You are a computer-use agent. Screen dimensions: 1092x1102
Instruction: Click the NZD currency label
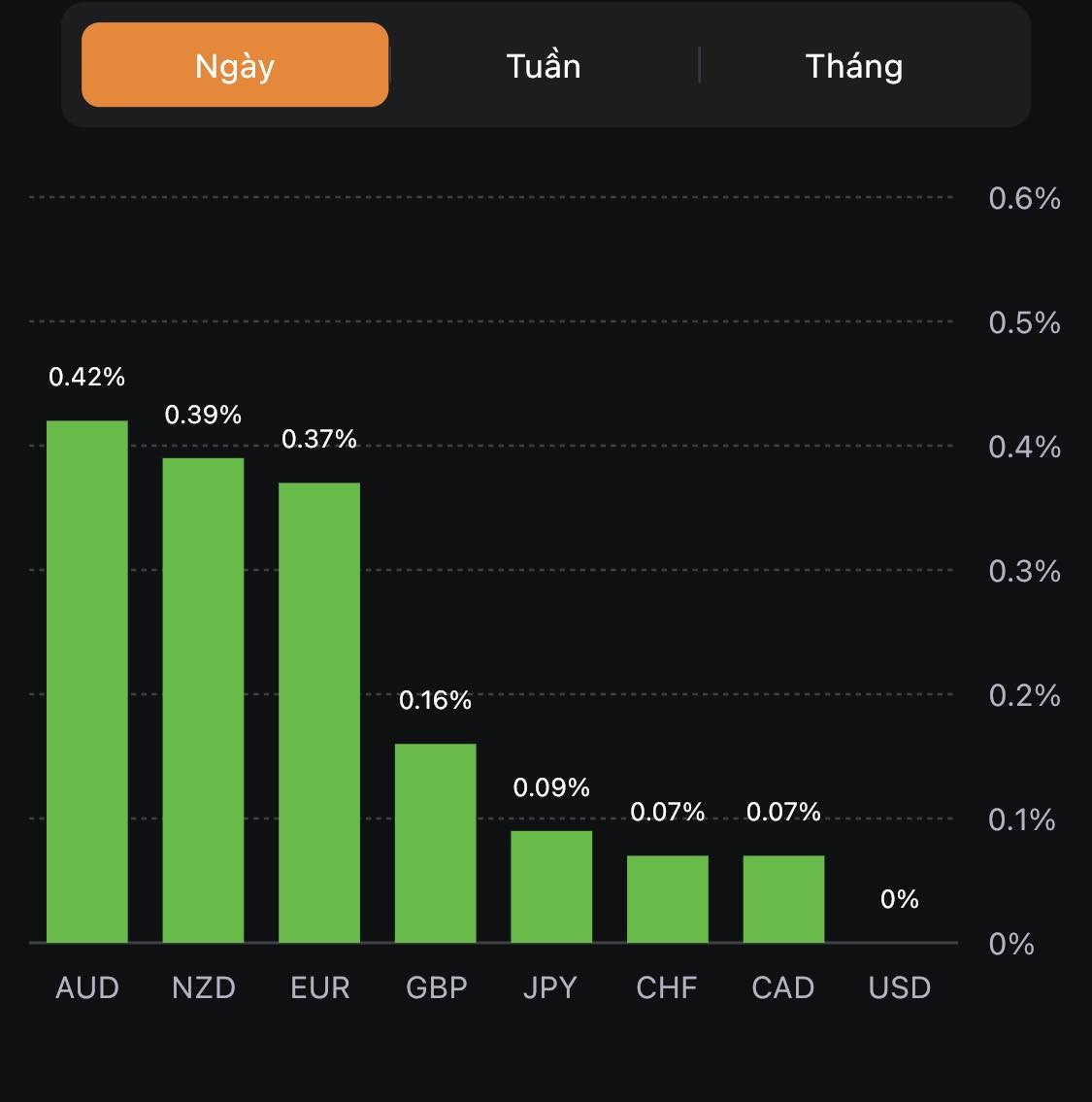204,987
